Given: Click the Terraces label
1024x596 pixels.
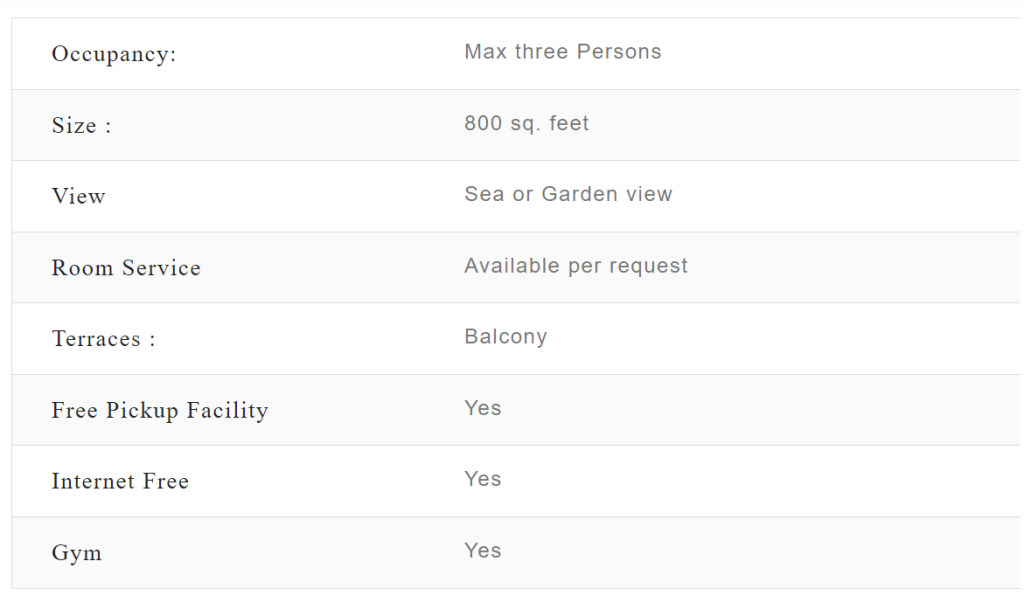Looking at the screenshot, I should [103, 339].
